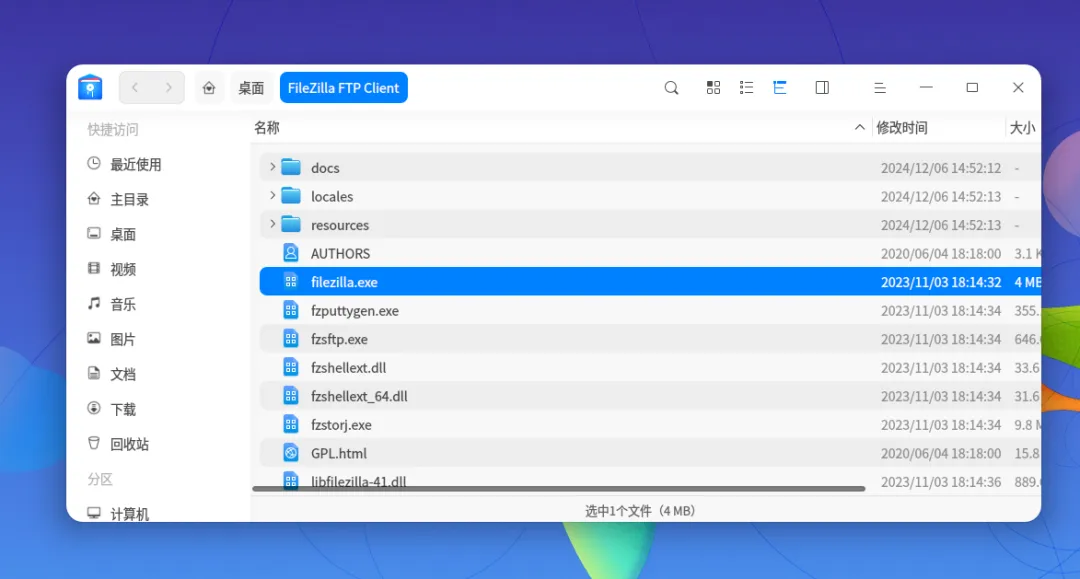The height and width of the screenshot is (579, 1080).
Task: Switch to list view
Action: click(747, 87)
